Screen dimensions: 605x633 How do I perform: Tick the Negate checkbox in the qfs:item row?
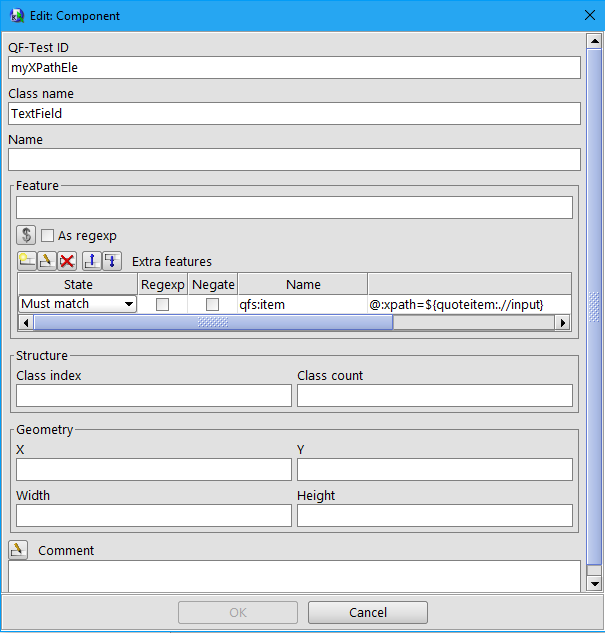pos(213,304)
